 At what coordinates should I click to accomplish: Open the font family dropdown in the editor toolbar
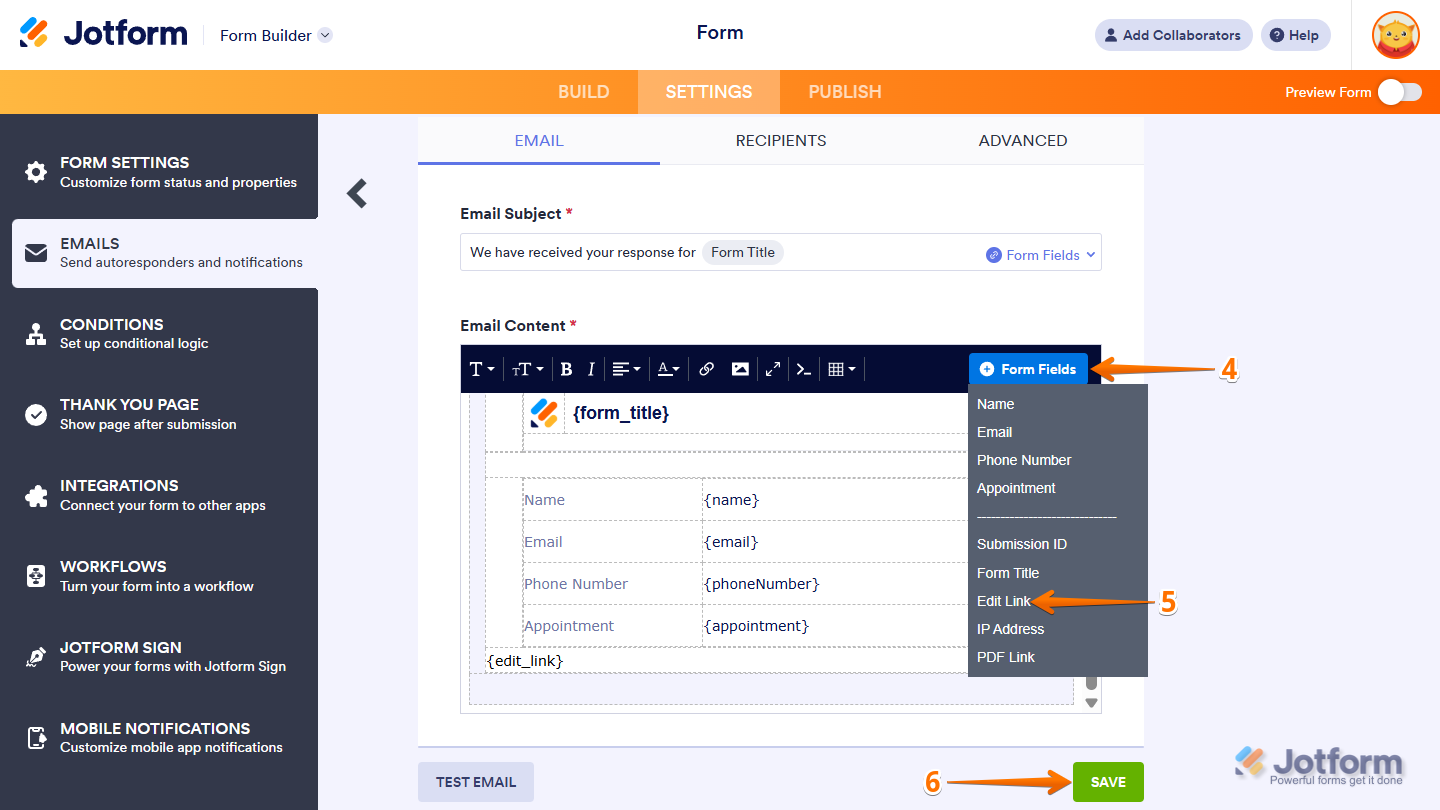click(482, 369)
